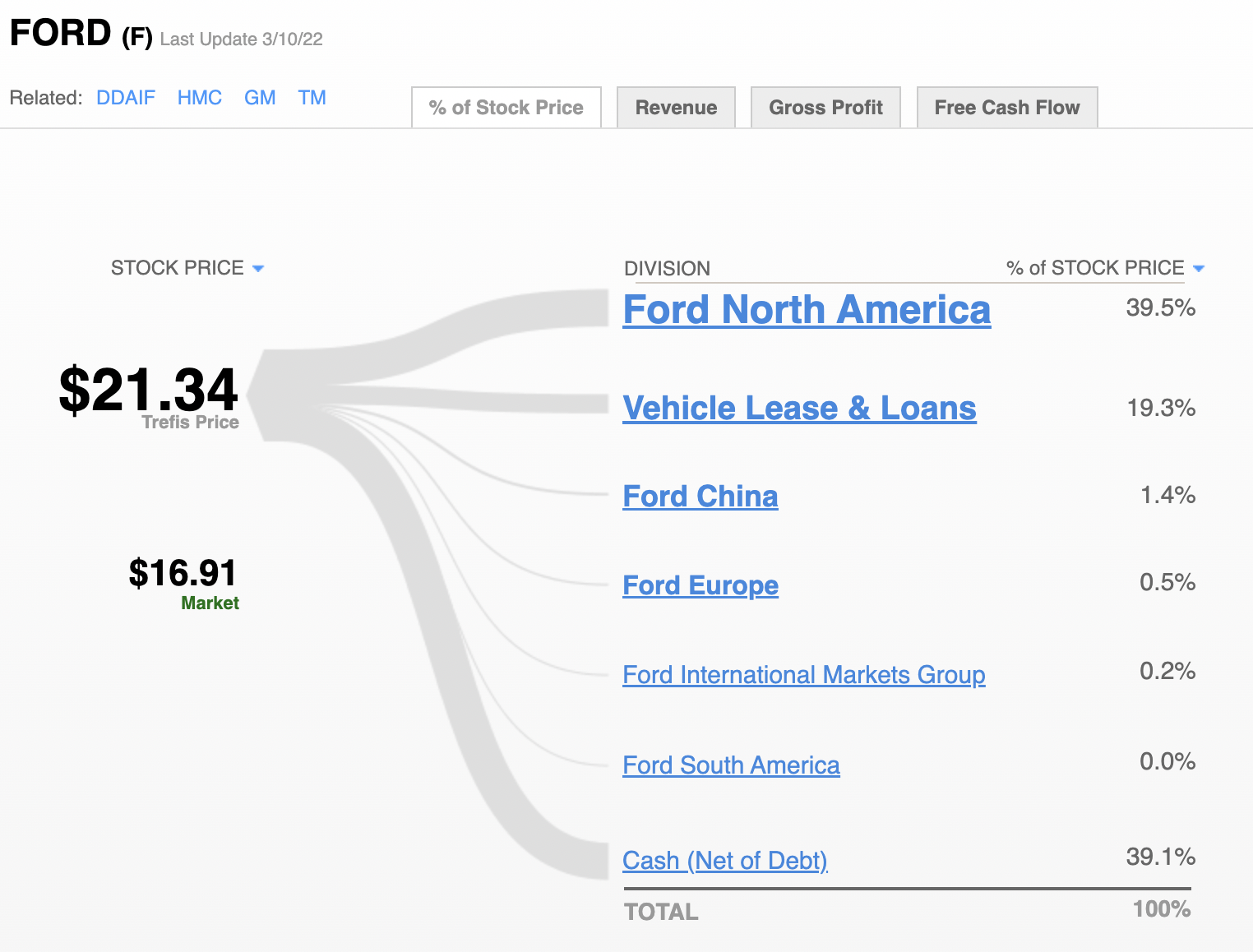This screenshot has height=952, width=1253.
Task: Open the Ford North America division
Action: (807, 310)
